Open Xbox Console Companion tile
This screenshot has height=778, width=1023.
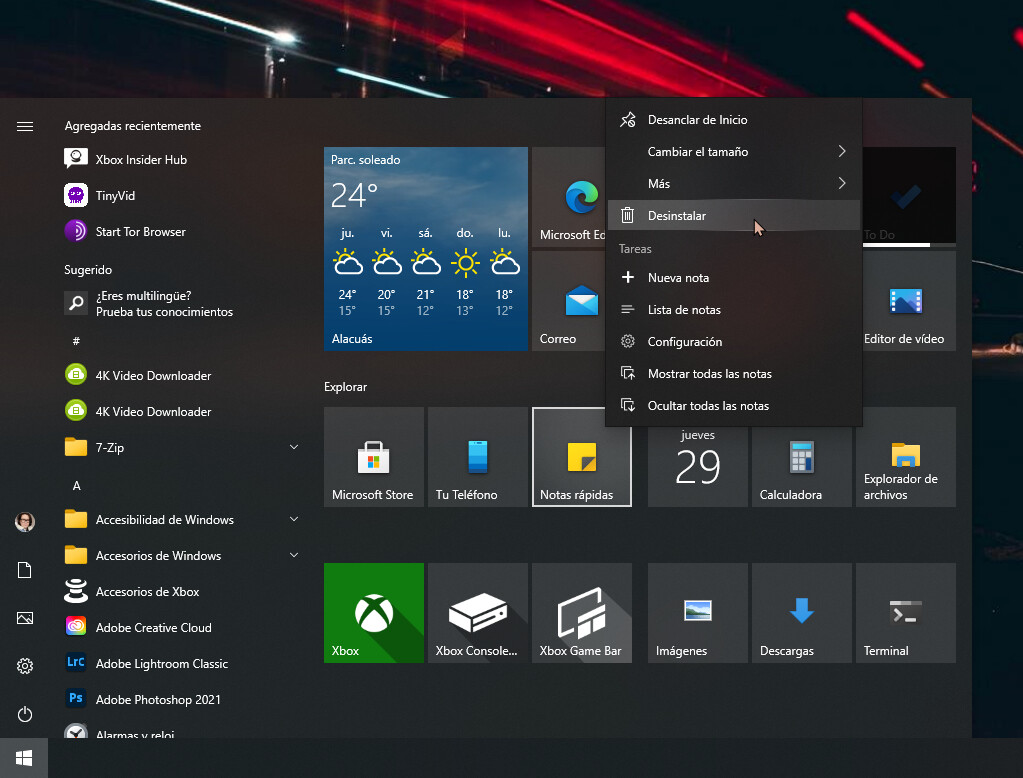pos(478,613)
